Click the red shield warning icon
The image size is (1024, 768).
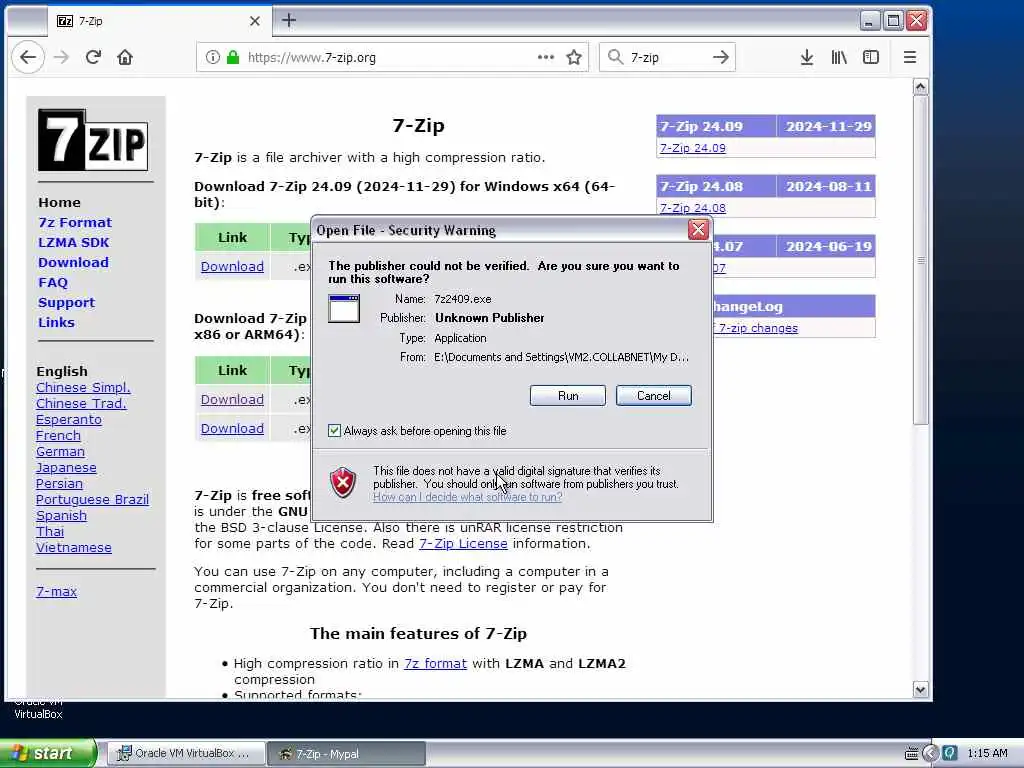(x=343, y=483)
